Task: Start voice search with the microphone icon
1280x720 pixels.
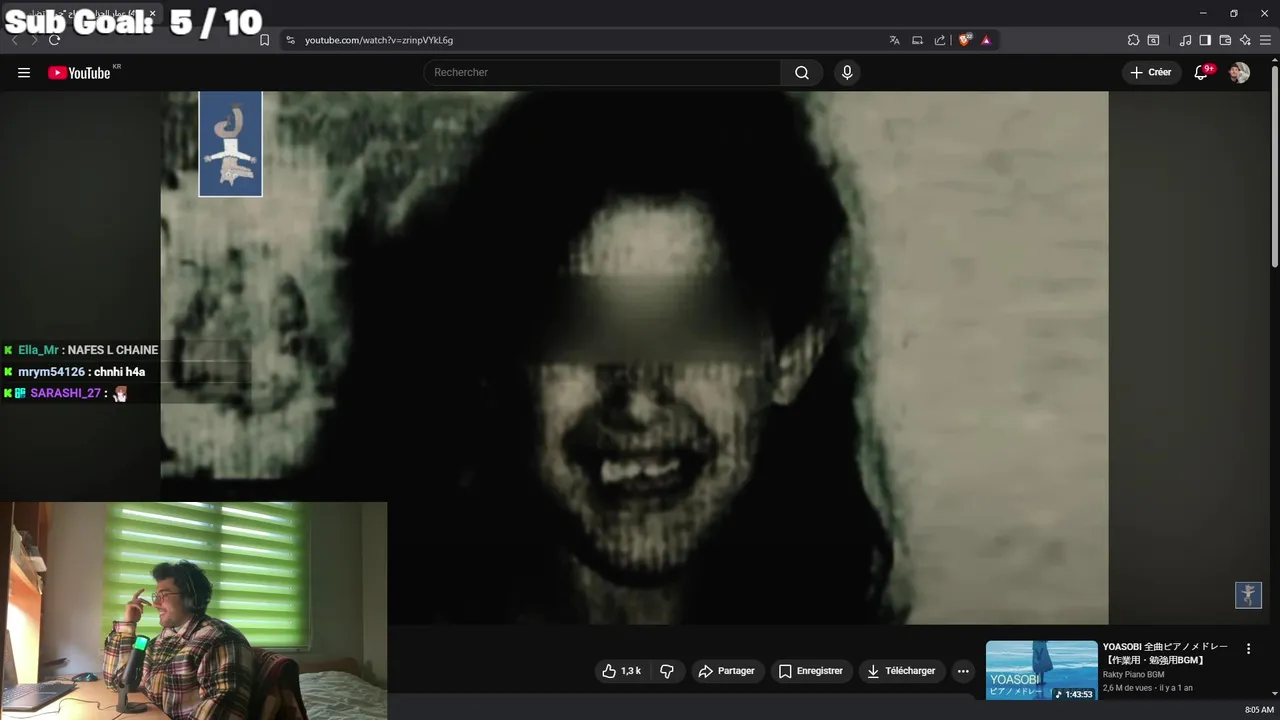Action: pos(847,72)
